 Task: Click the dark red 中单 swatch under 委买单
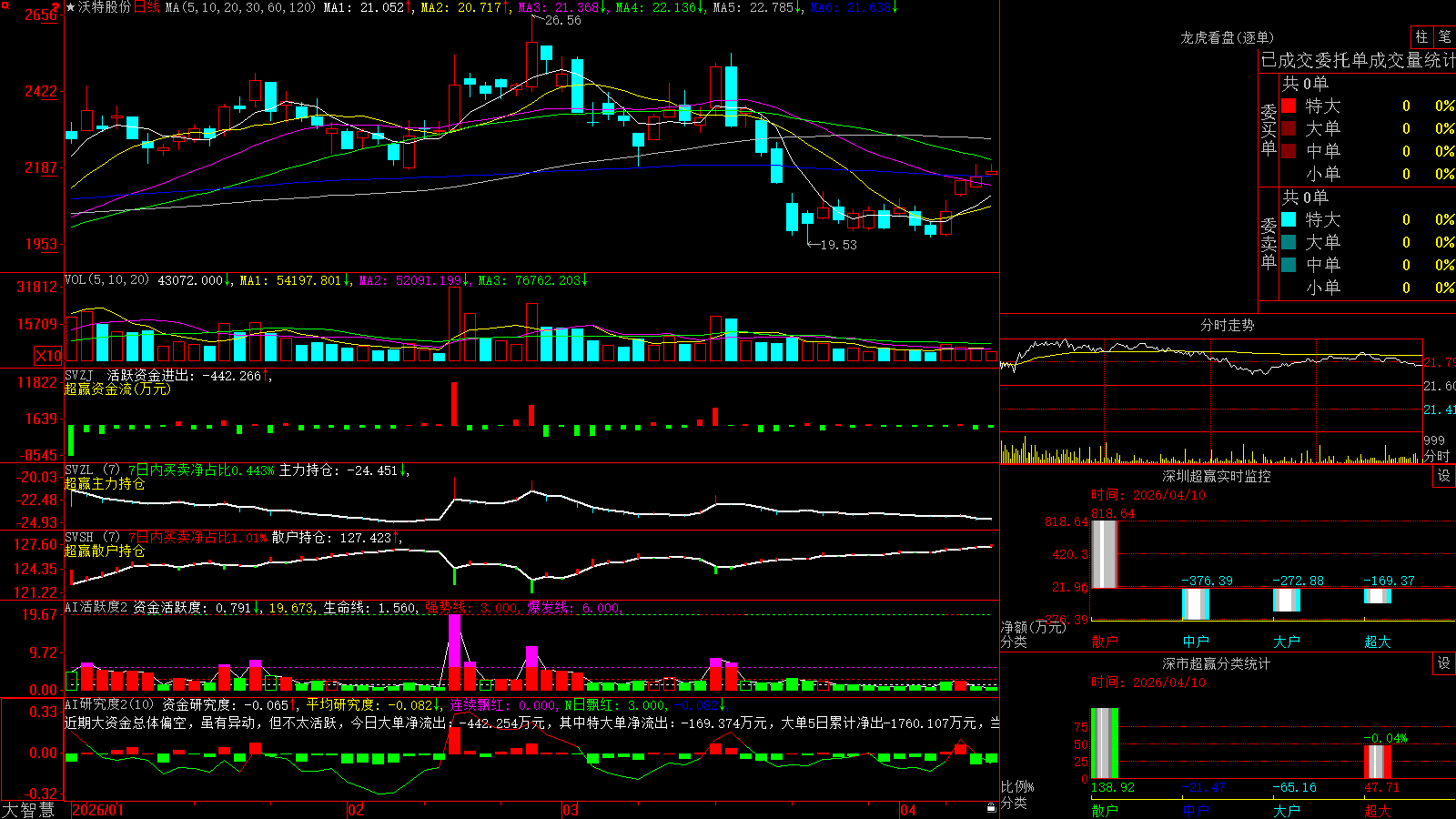coord(1289,151)
